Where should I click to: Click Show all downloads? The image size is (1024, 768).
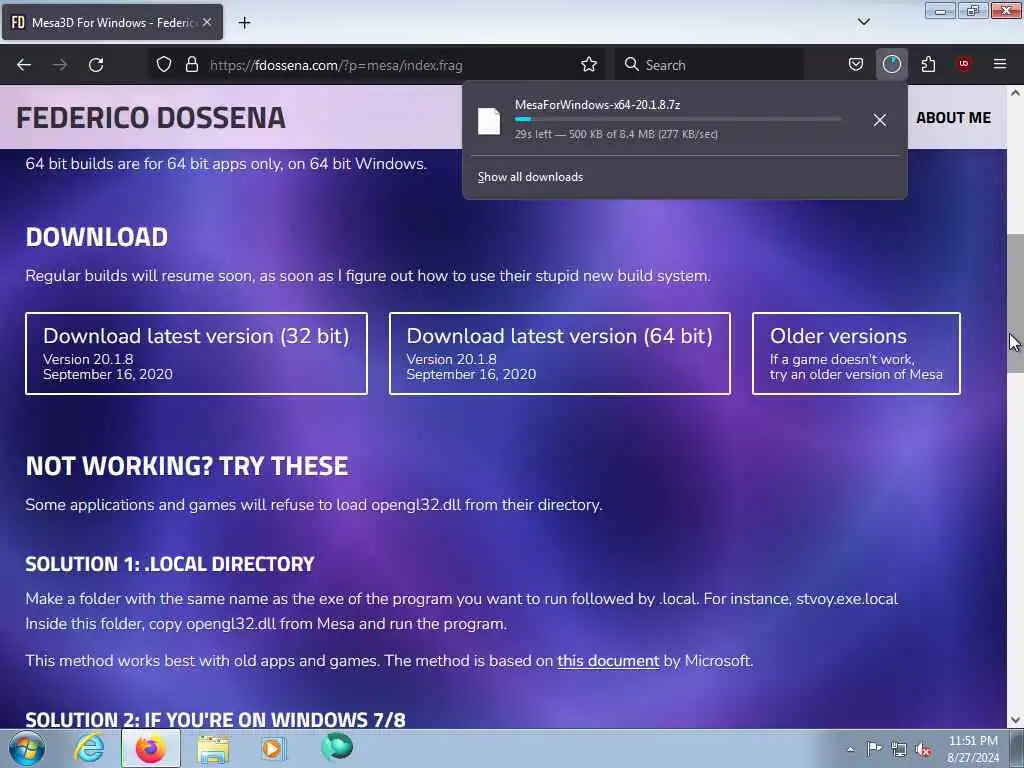530,177
